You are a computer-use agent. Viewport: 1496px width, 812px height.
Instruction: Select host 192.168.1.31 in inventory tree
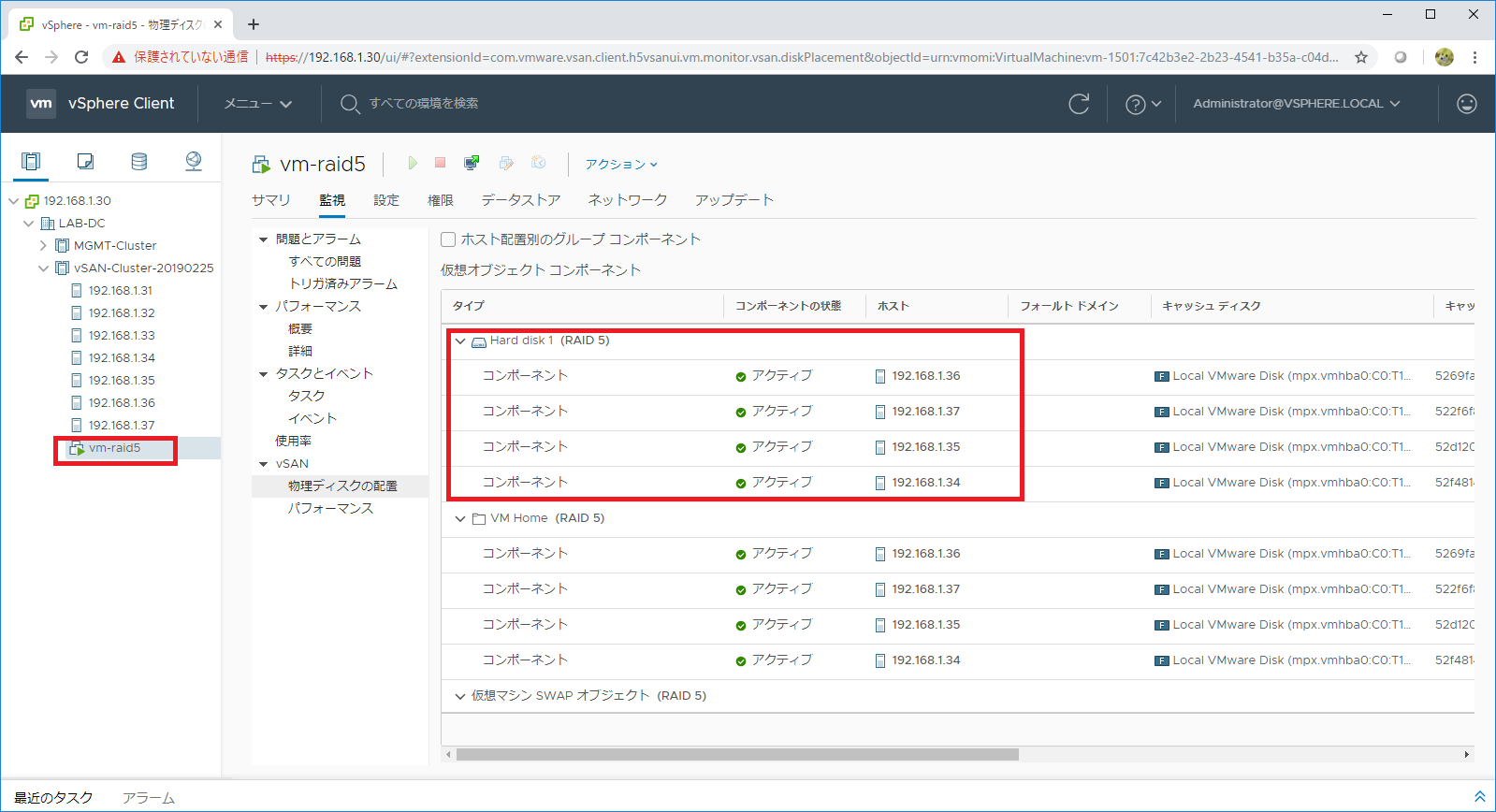click(120, 290)
